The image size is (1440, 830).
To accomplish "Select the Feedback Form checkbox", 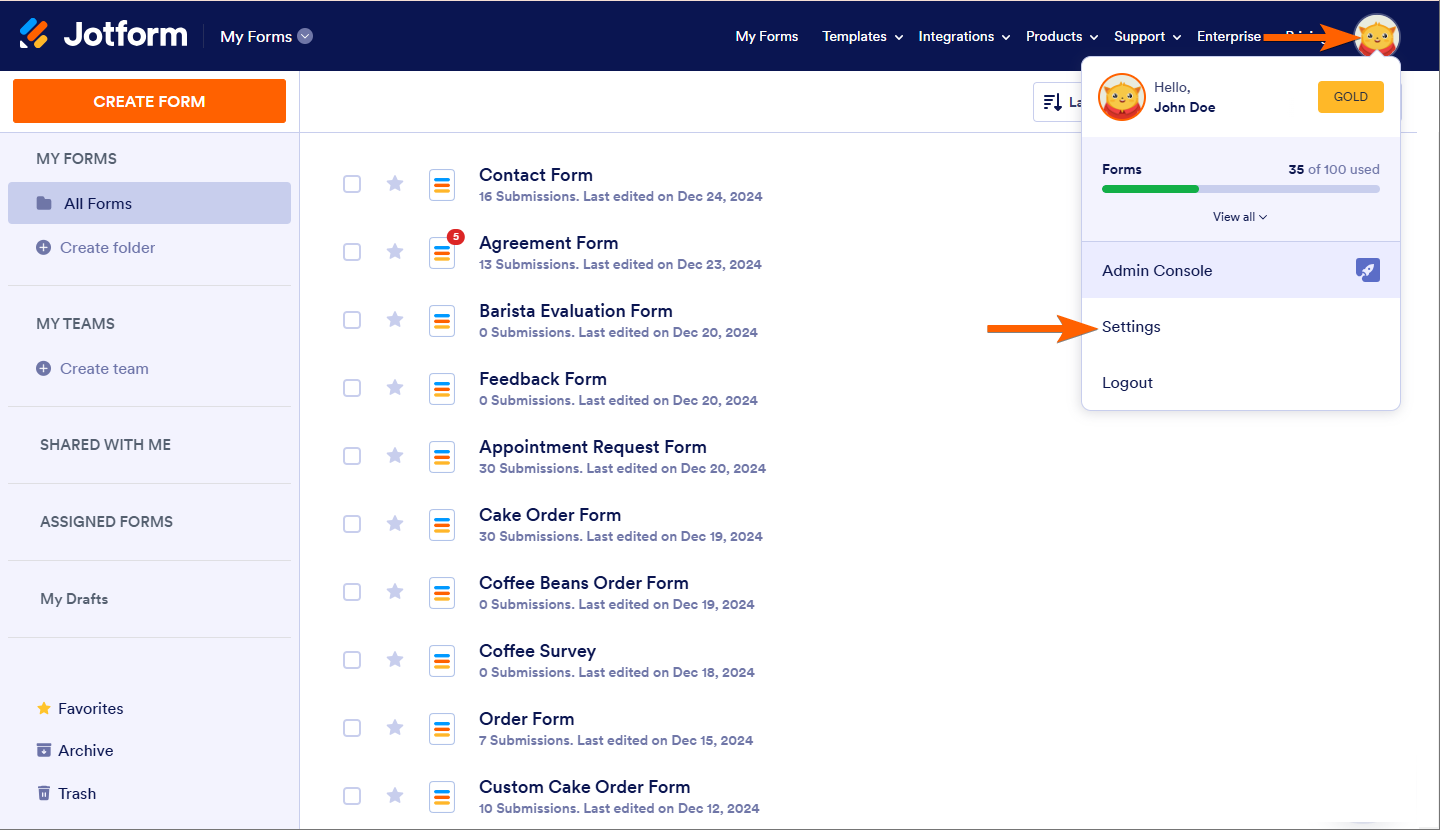I will (x=352, y=388).
